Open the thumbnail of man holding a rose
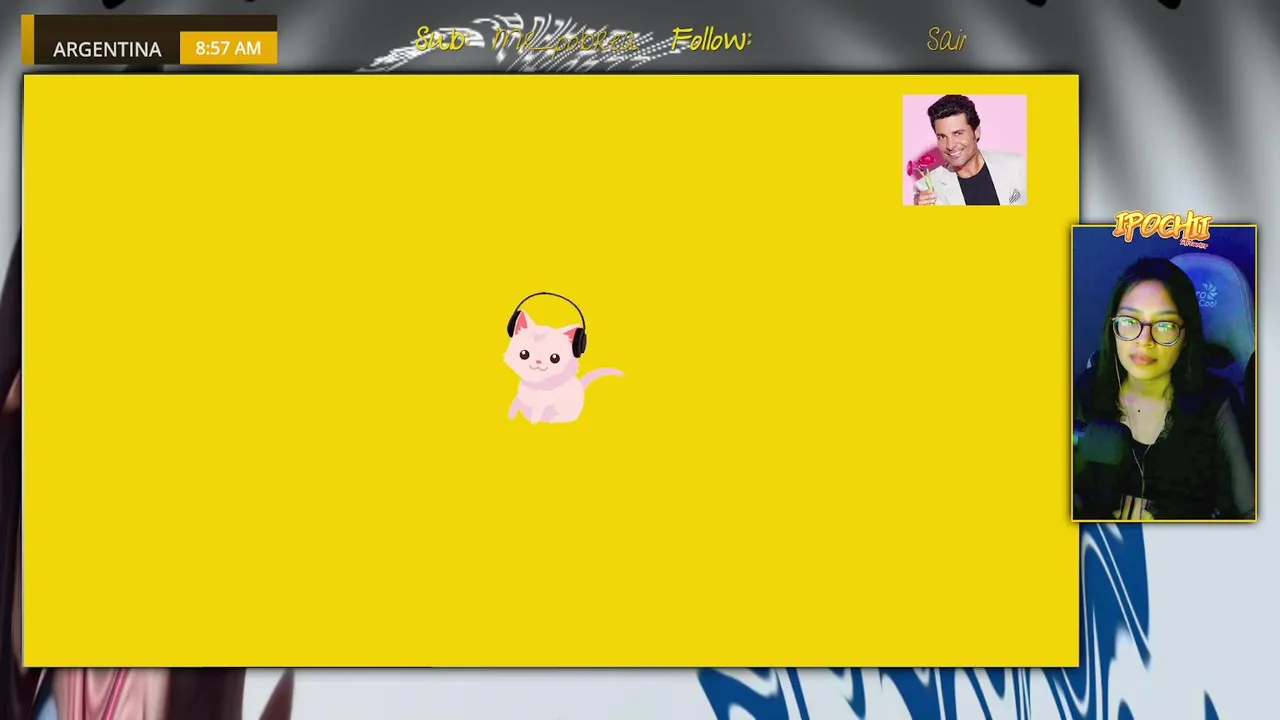 coord(964,150)
